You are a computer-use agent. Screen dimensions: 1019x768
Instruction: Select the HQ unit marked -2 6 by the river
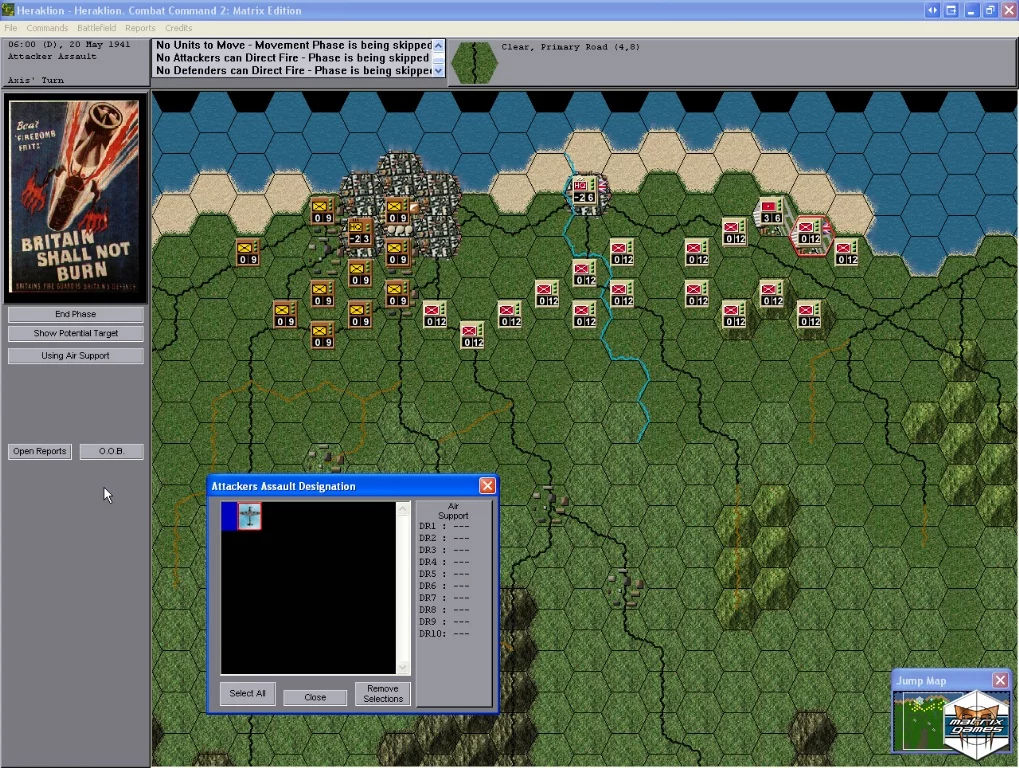584,191
